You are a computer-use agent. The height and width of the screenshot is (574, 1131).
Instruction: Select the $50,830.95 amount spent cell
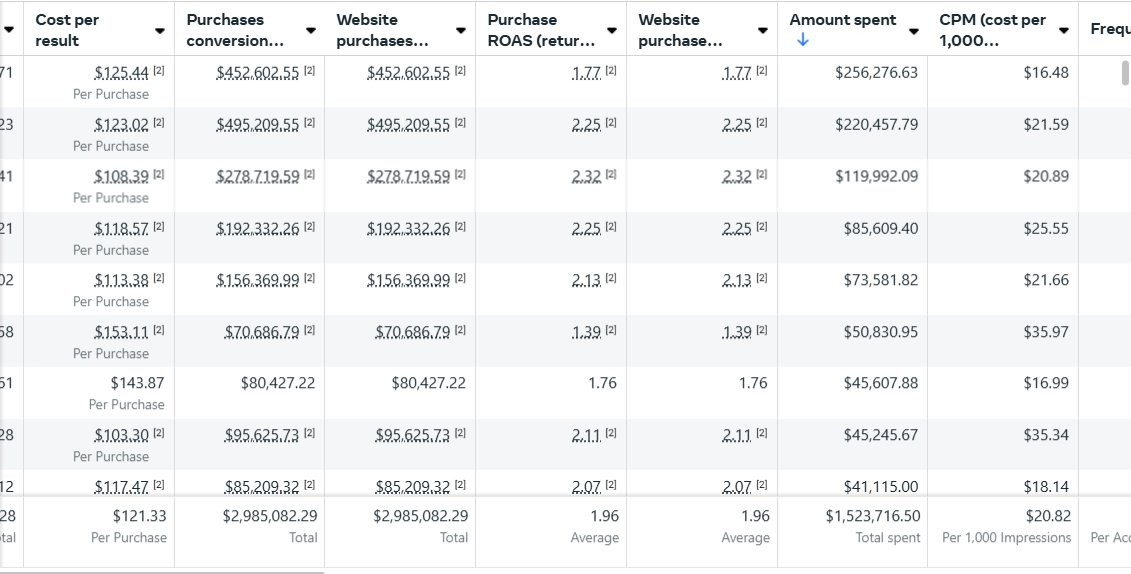[x=881, y=331]
